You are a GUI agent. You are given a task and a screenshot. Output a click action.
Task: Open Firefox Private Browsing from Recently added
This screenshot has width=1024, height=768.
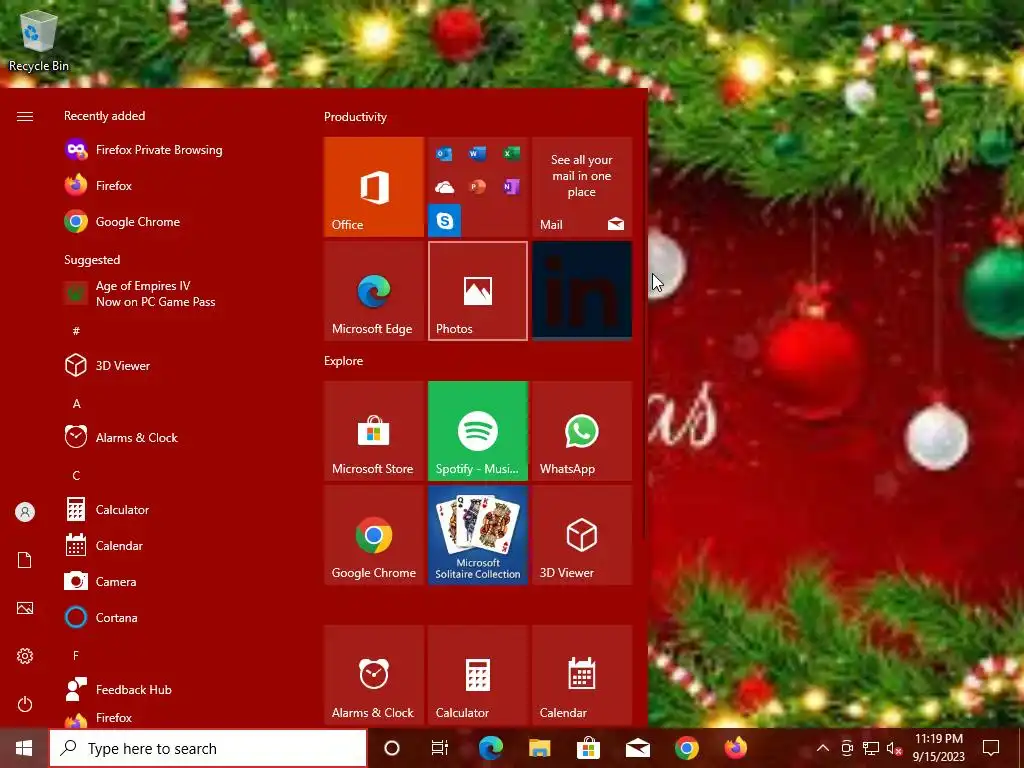[144, 150]
